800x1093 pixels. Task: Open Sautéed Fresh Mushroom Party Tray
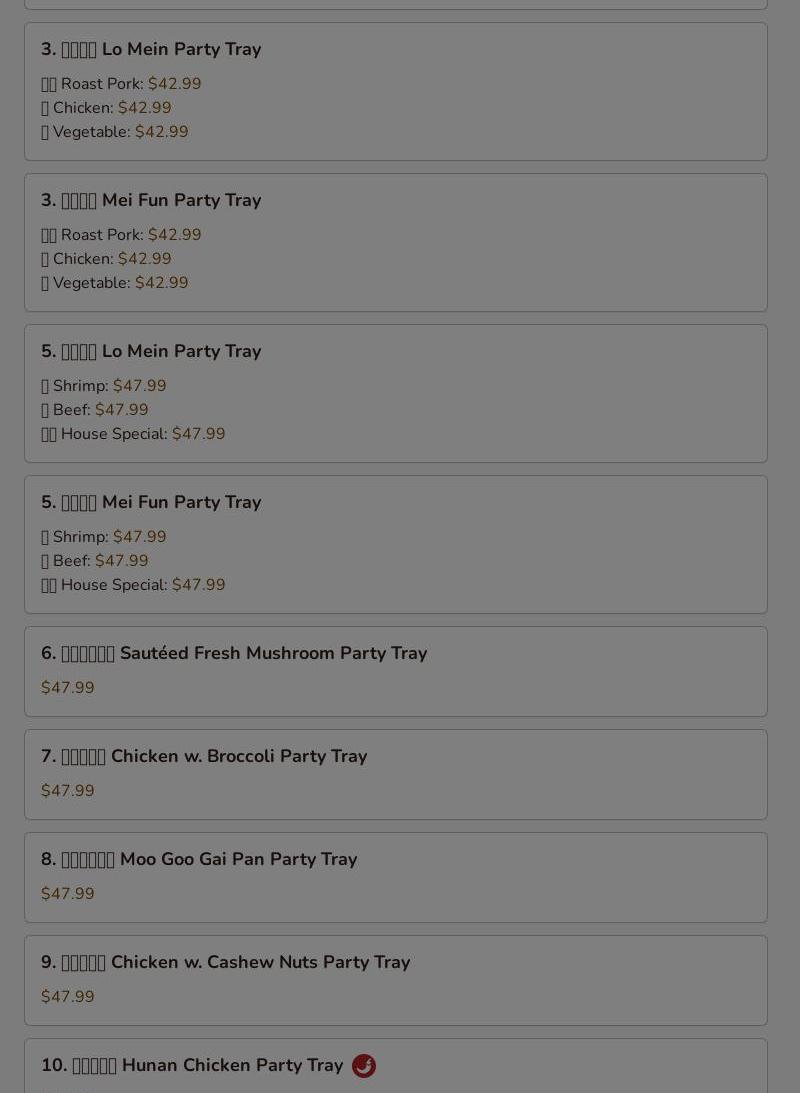point(396,671)
